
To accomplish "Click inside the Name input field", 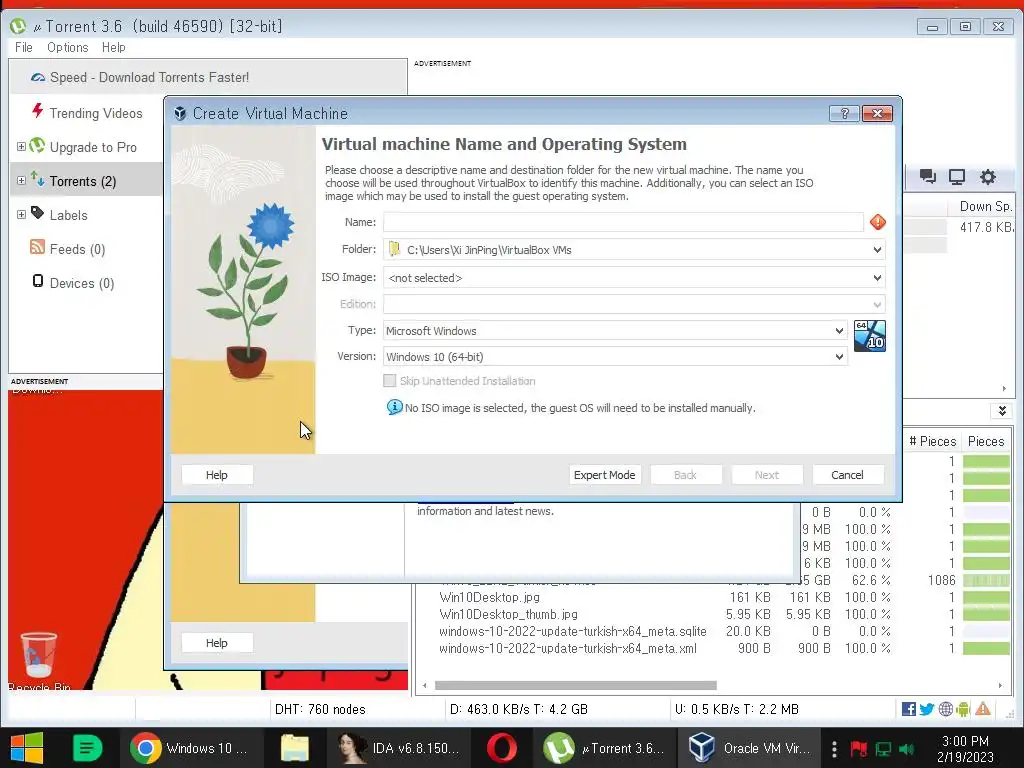I will 623,222.
